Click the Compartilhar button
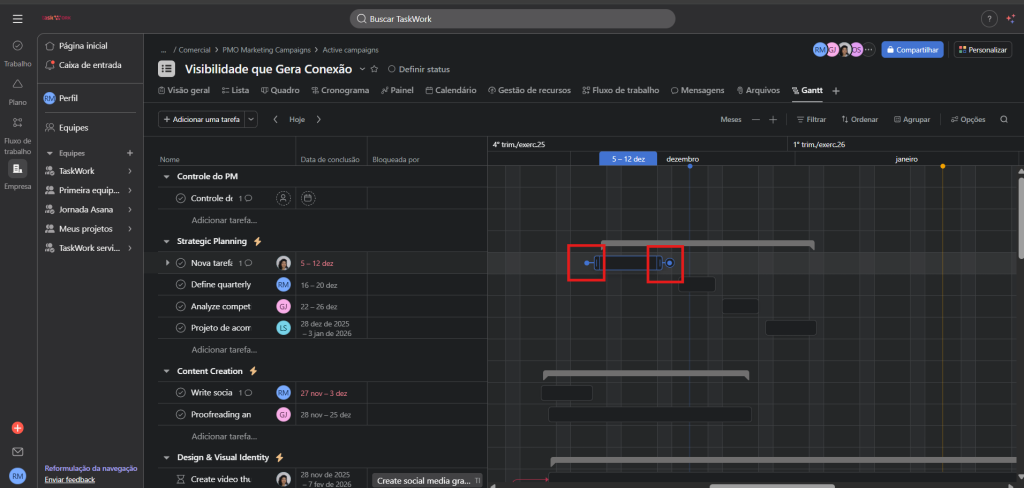 pos(912,49)
